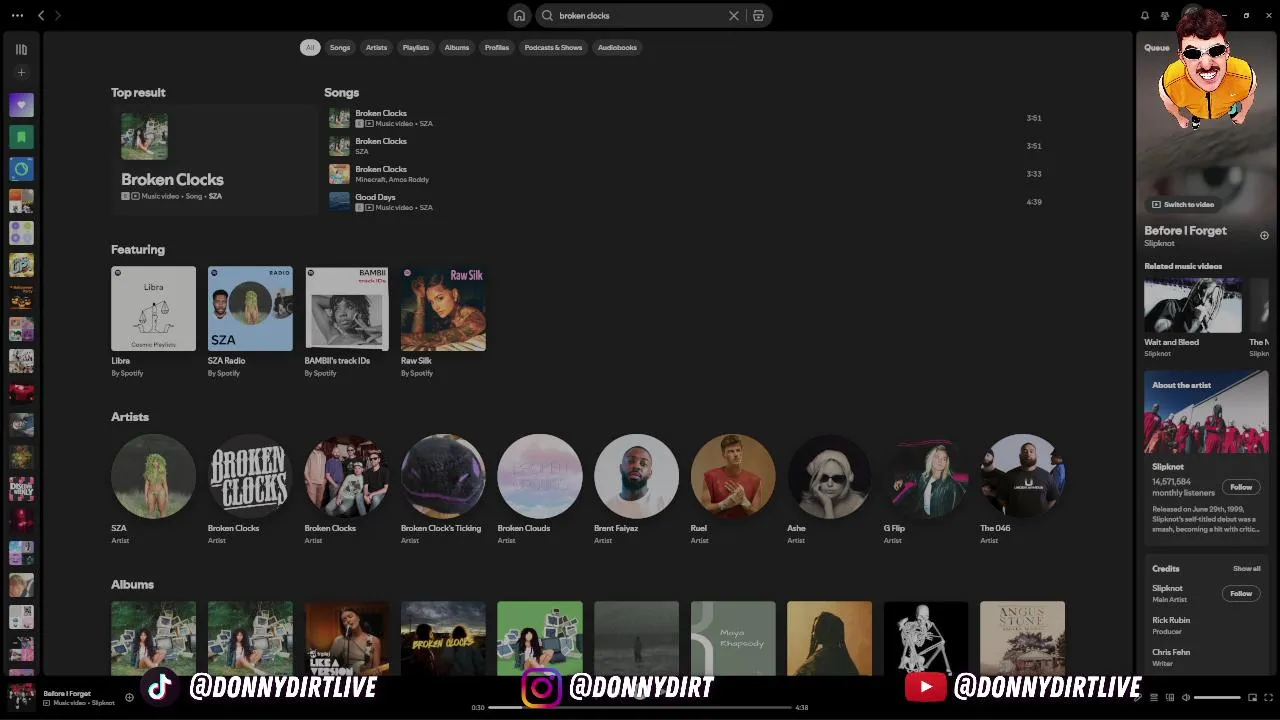Select the Podcasts & Shows filter

pyautogui.click(x=553, y=47)
